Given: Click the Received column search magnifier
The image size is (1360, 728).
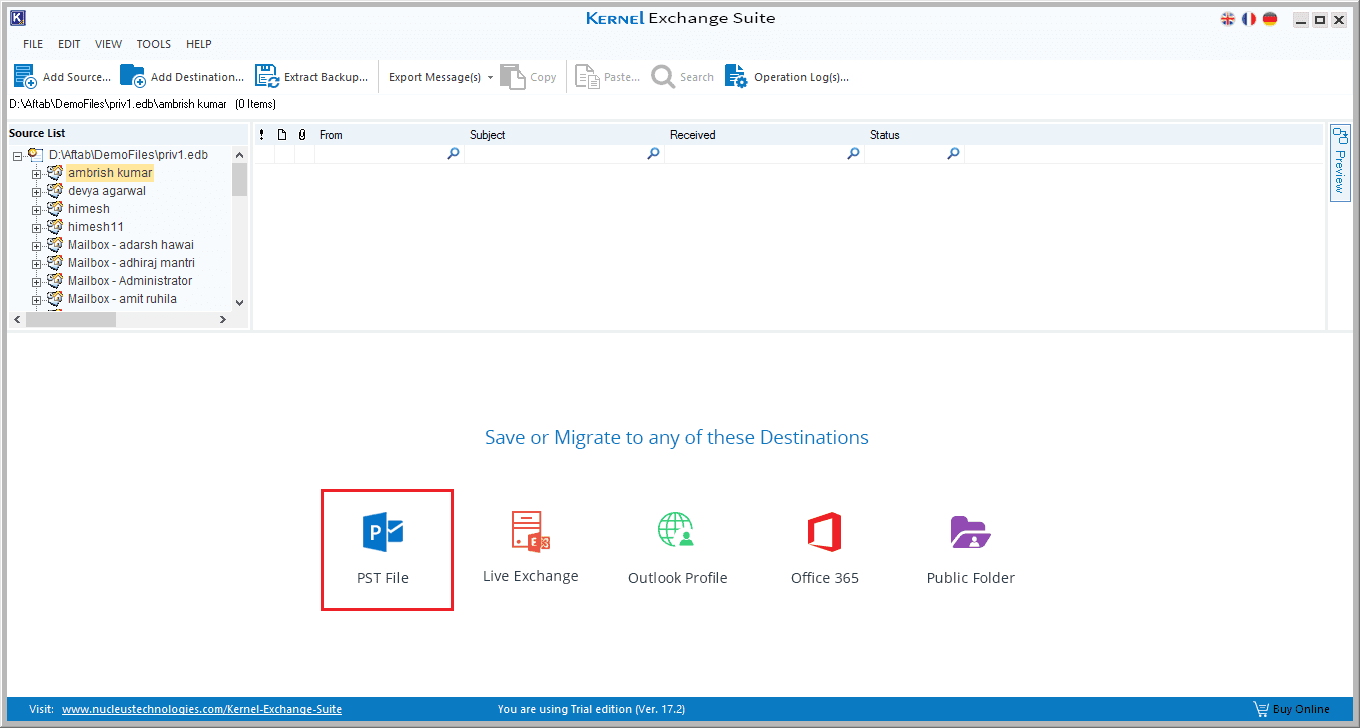Looking at the screenshot, I should point(853,154).
